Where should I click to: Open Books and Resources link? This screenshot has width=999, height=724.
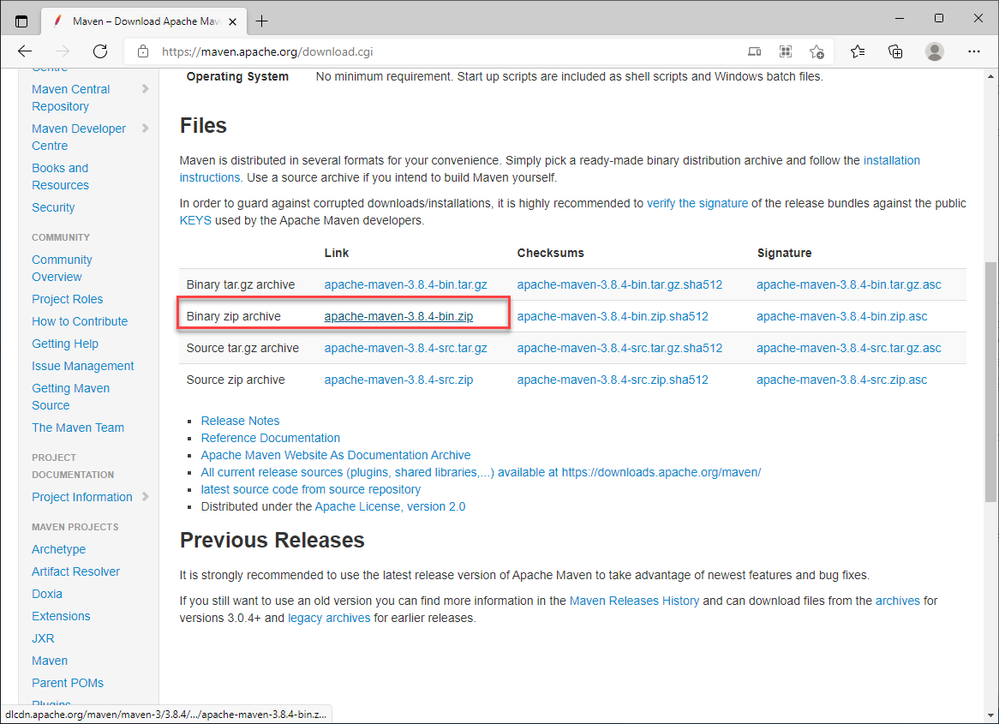click(61, 177)
